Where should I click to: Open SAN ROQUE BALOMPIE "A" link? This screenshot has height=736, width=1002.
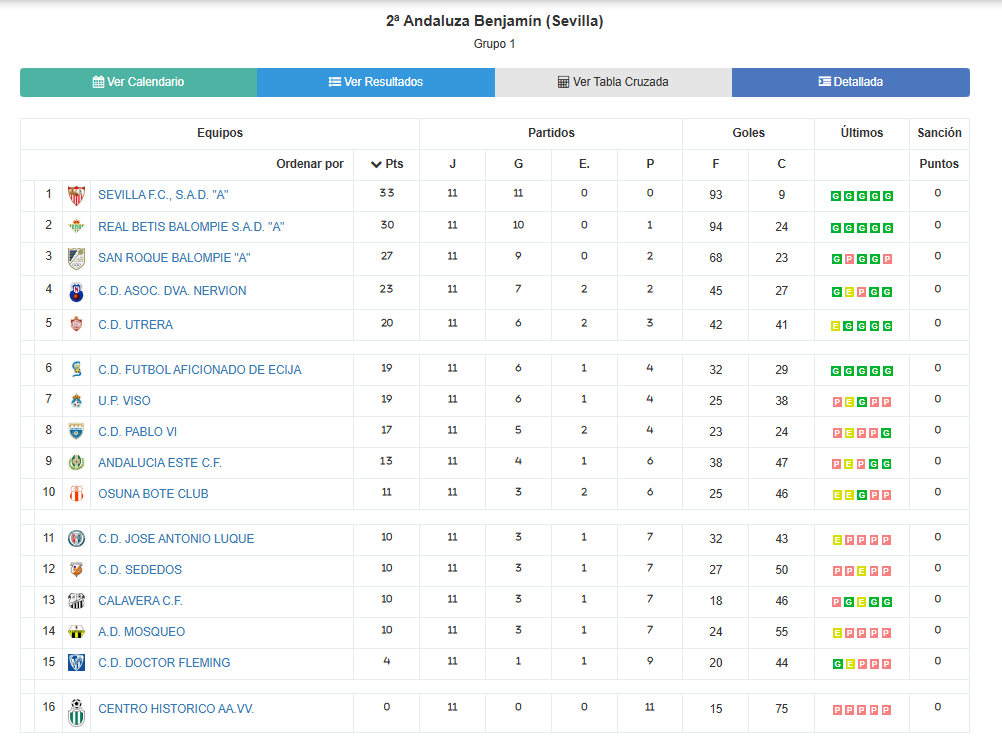click(x=174, y=258)
